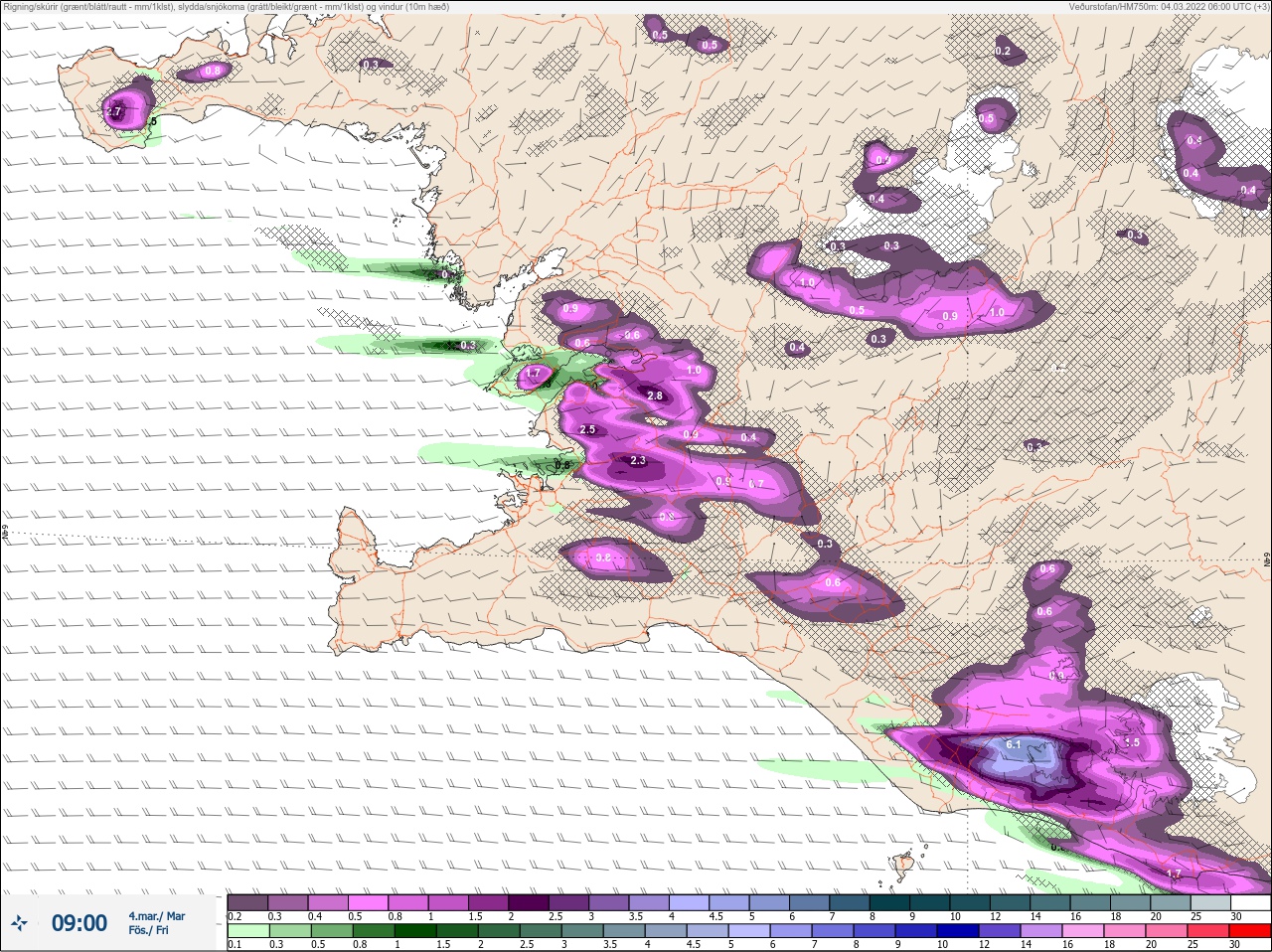Pick the bright pink 0.5 snow legend swatch

pyautogui.click(x=368, y=903)
